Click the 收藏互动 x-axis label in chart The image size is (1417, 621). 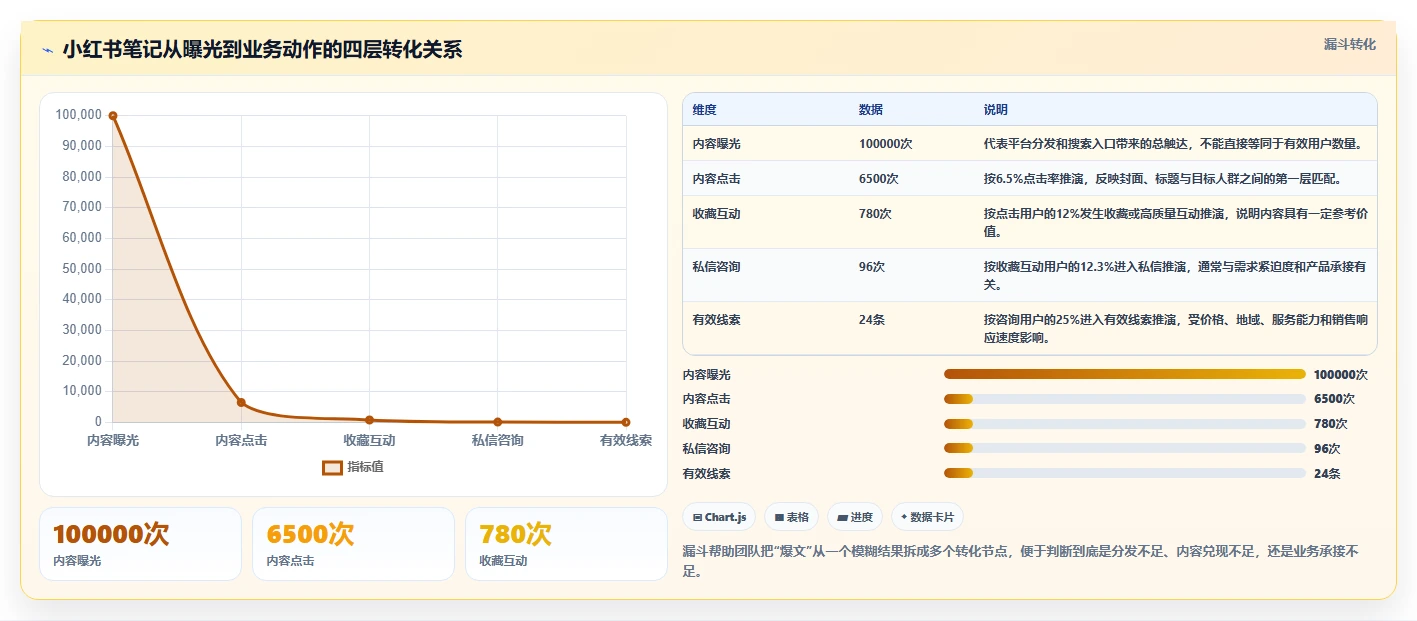[369, 440]
